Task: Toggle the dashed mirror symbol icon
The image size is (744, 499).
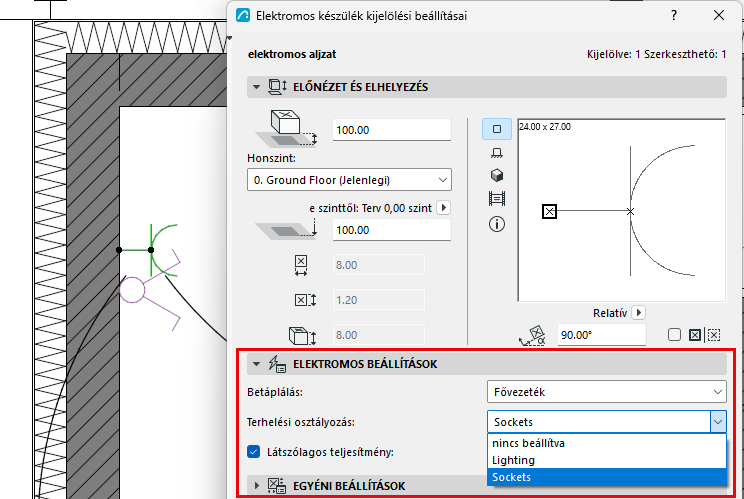Action: click(x=714, y=335)
